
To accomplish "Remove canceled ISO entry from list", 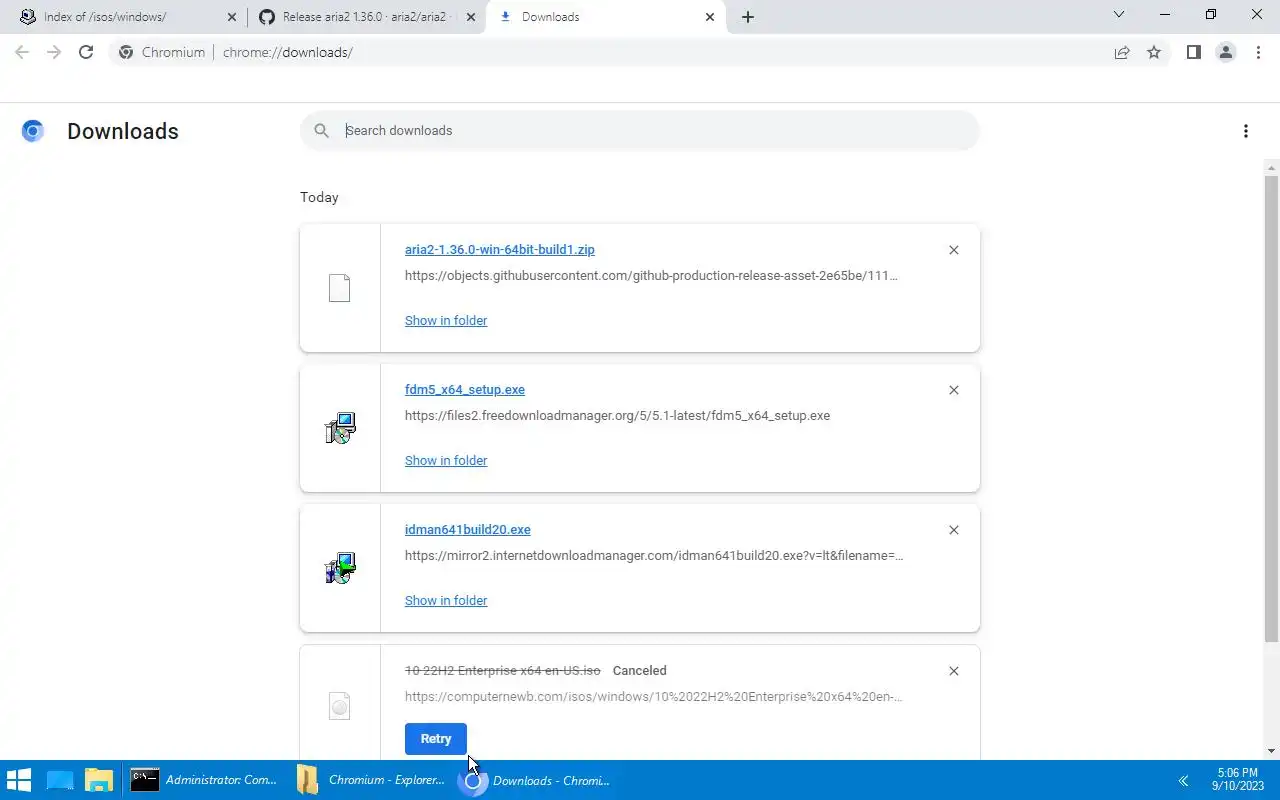I will [953, 671].
